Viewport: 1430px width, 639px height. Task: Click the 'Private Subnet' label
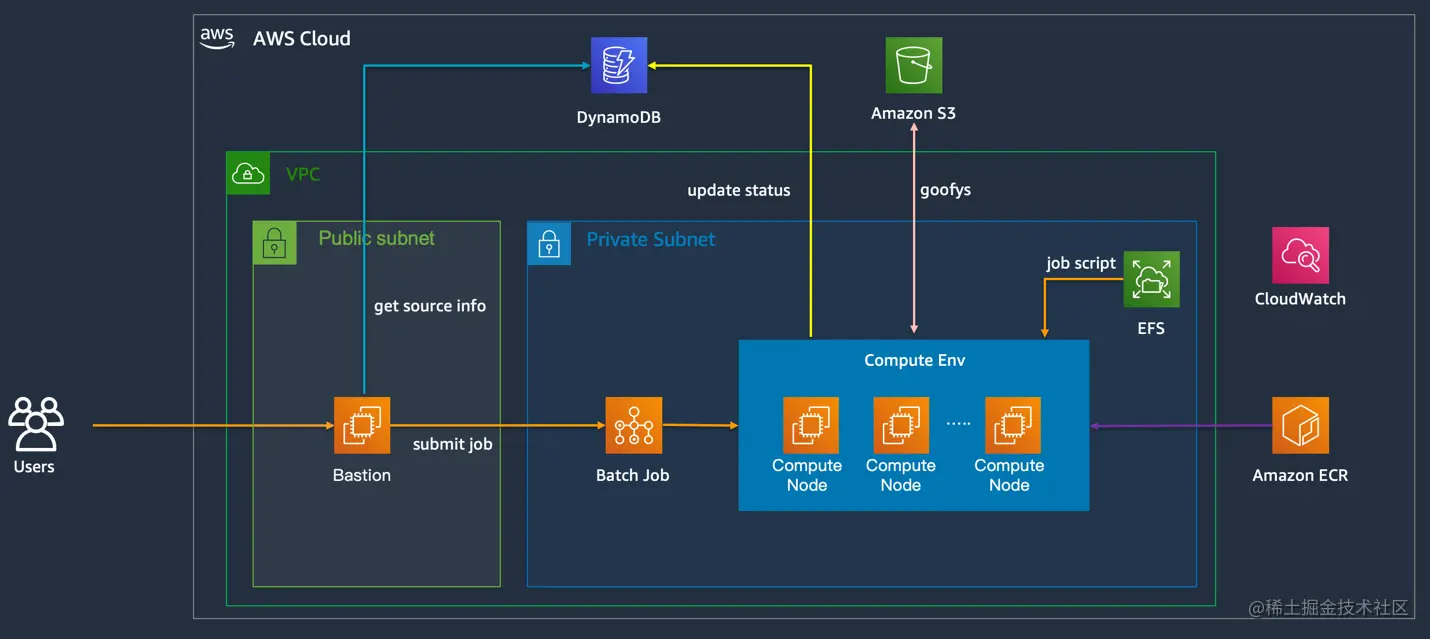(x=651, y=239)
